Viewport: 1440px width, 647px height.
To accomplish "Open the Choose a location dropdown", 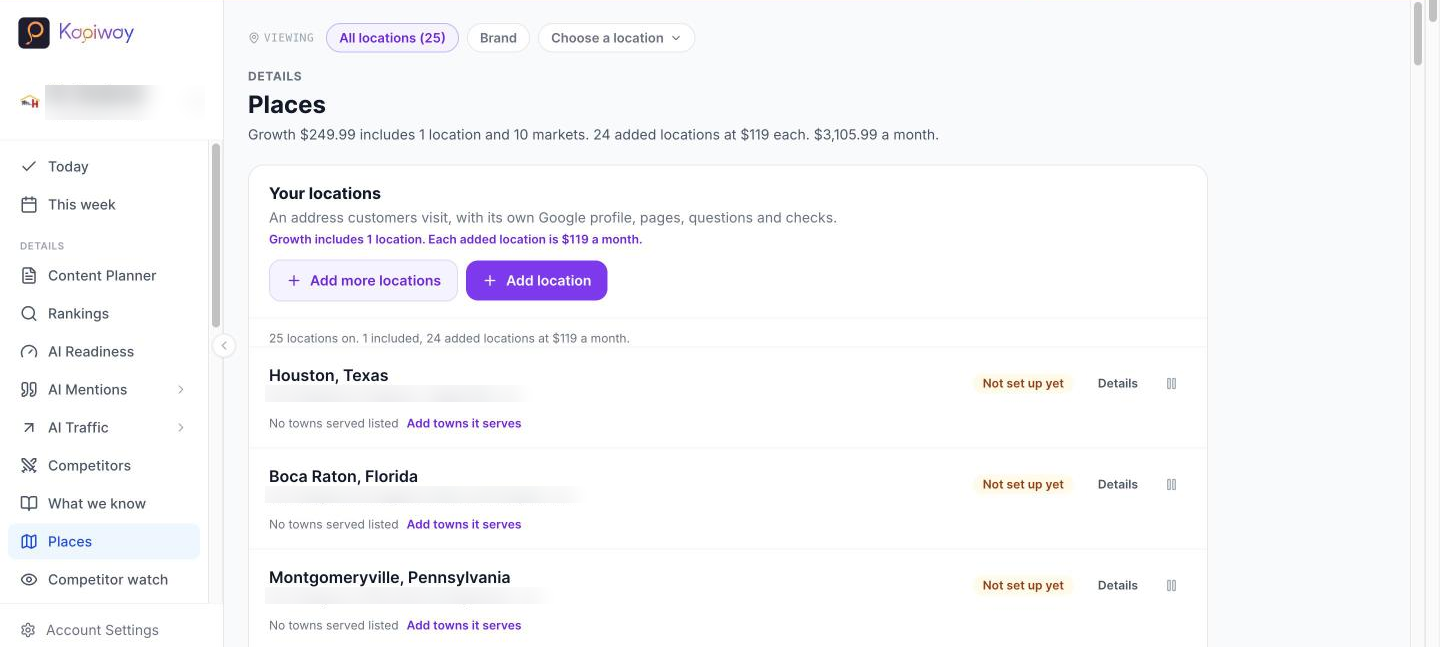I will pyautogui.click(x=616, y=38).
